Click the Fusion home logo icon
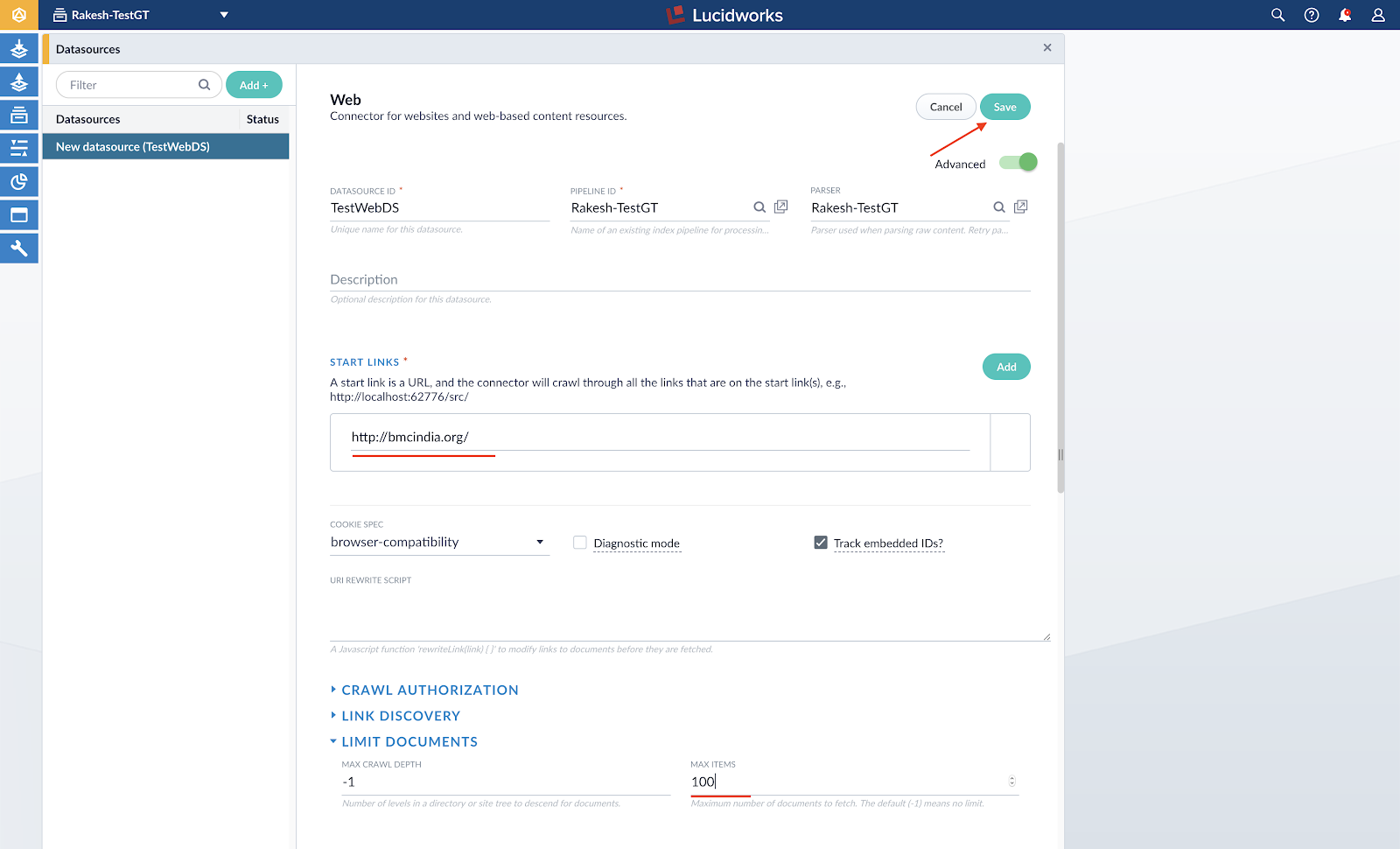The image size is (1400, 849). [x=18, y=15]
